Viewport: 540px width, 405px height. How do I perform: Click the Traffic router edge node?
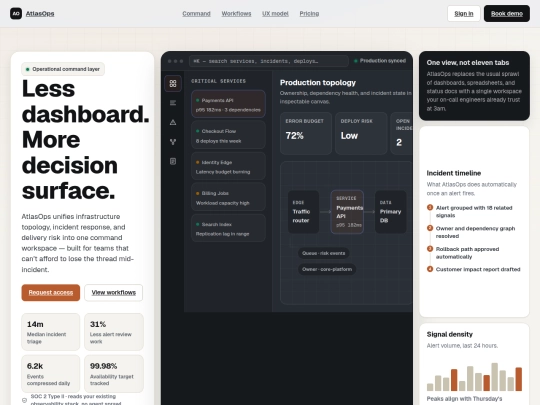tap(303, 212)
